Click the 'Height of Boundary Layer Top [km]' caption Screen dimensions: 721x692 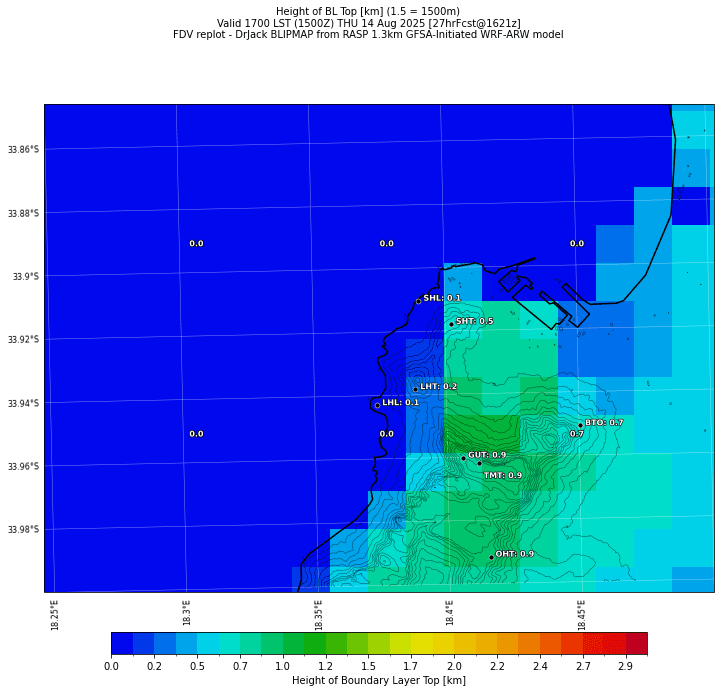click(379, 681)
